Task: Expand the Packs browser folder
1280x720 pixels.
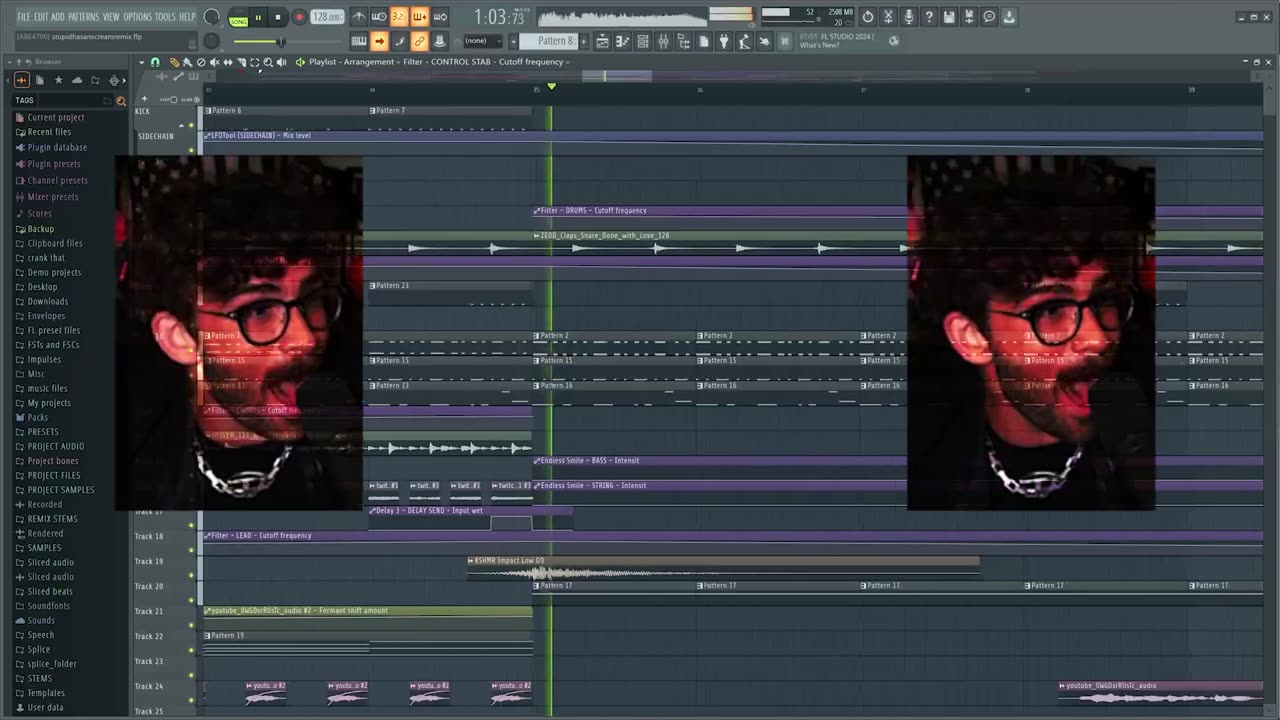Action: [37, 417]
